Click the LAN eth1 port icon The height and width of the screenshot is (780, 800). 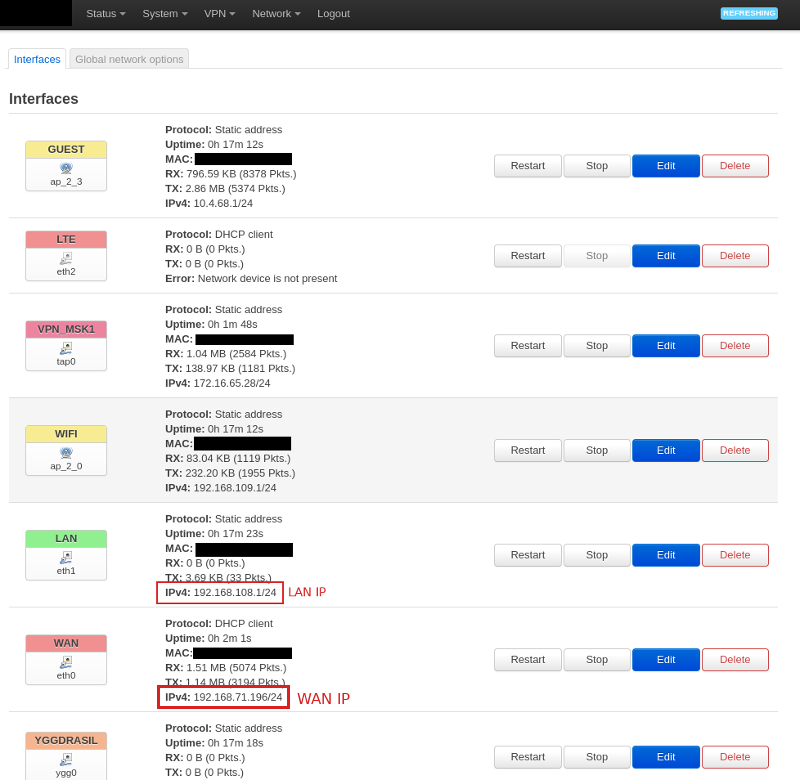(66, 557)
